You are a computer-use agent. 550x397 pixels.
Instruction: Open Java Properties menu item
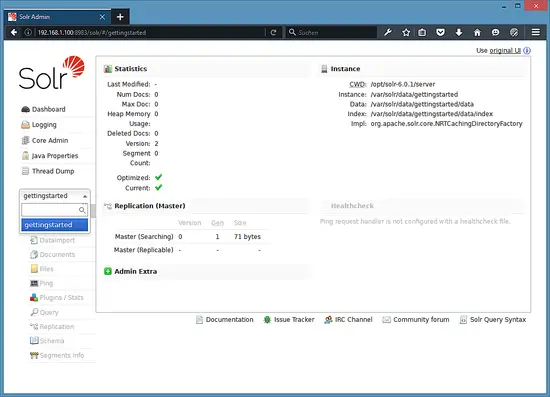click(x=50, y=156)
